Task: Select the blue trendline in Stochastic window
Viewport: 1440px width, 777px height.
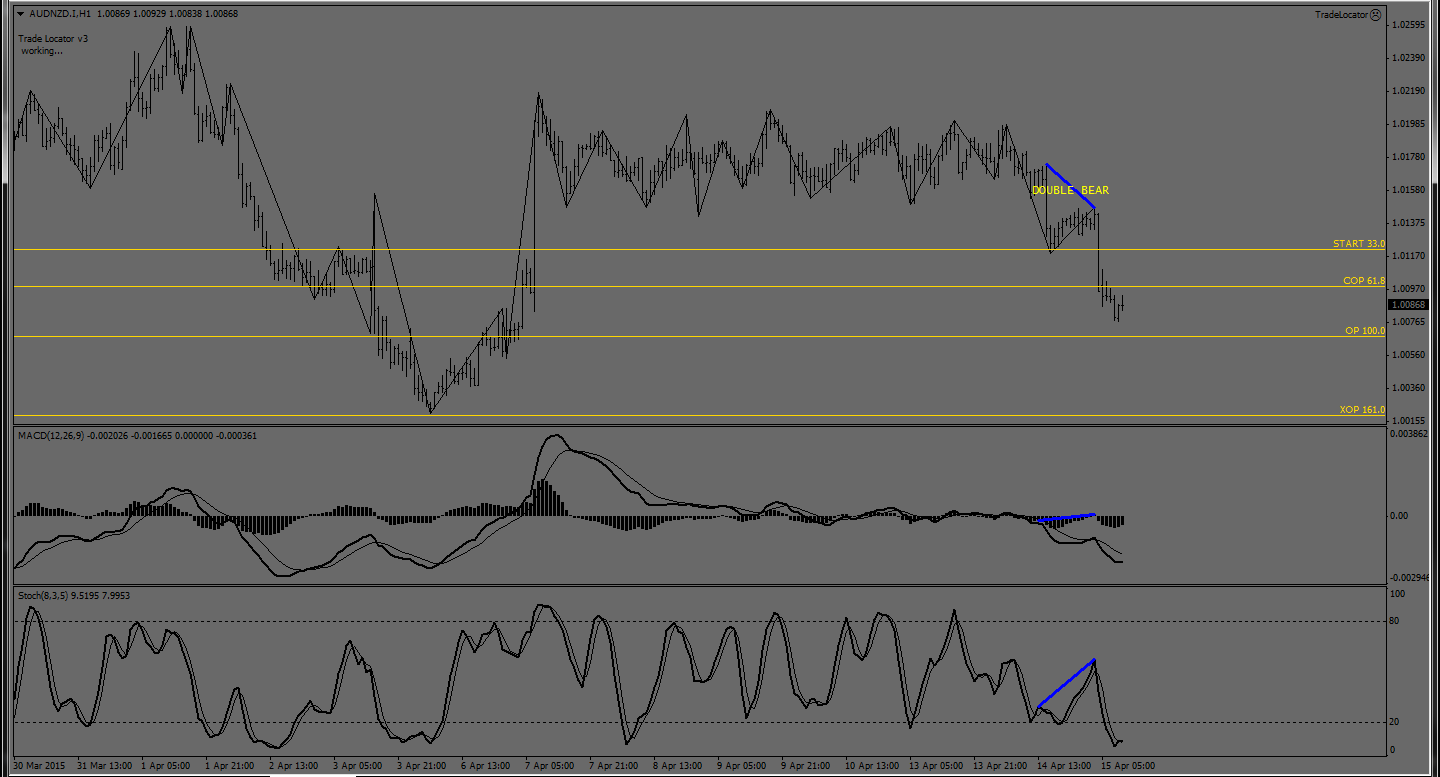Action: (x=1067, y=683)
